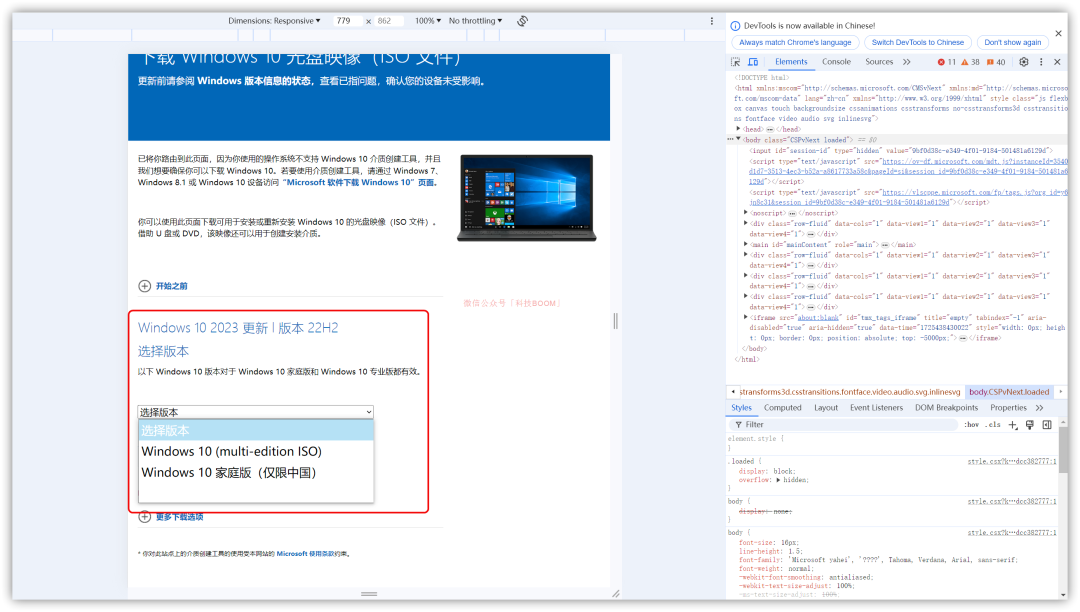
Task: Open the Dimensions: Responsive dropdown
Action: click(274, 21)
